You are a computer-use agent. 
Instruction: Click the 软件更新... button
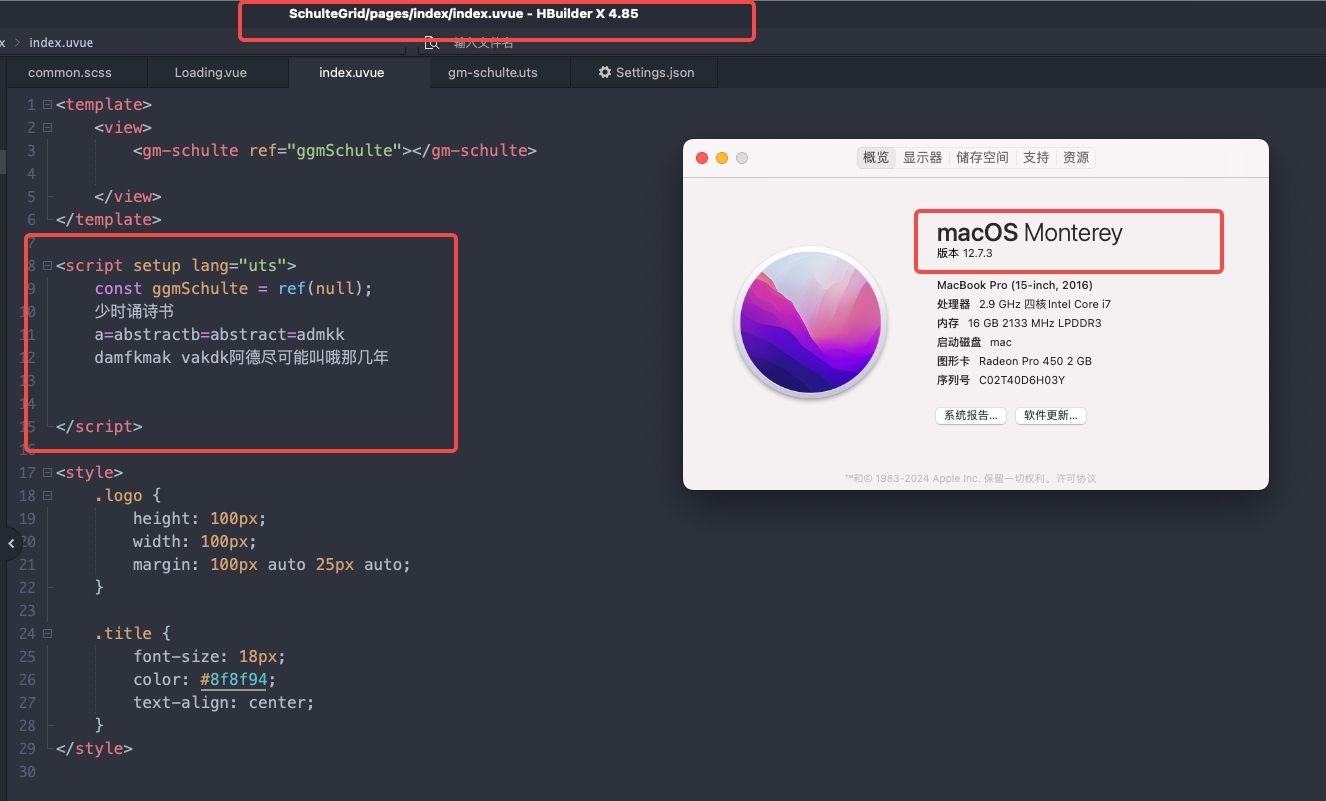(x=1050, y=416)
